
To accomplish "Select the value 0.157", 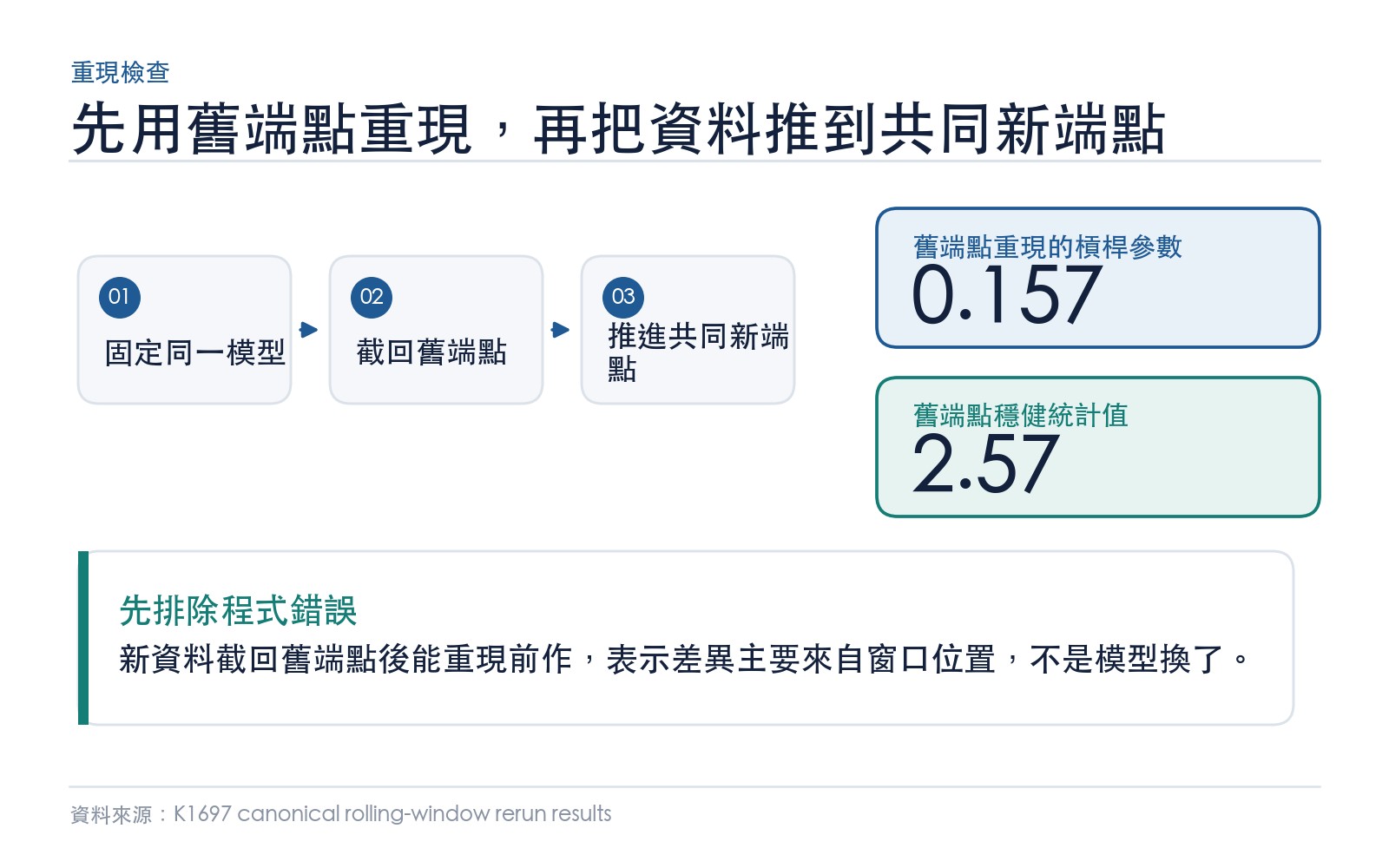I will pos(1007,295).
